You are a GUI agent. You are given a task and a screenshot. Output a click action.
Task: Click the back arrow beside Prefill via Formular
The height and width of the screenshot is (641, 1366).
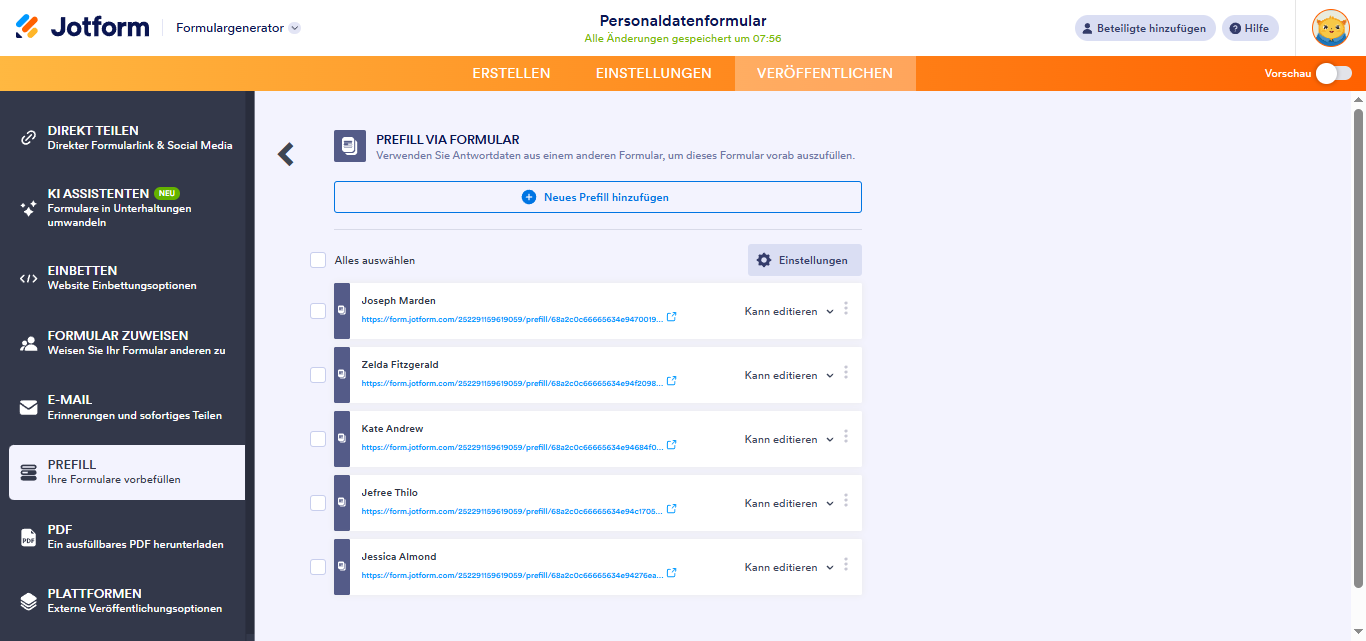tap(286, 154)
